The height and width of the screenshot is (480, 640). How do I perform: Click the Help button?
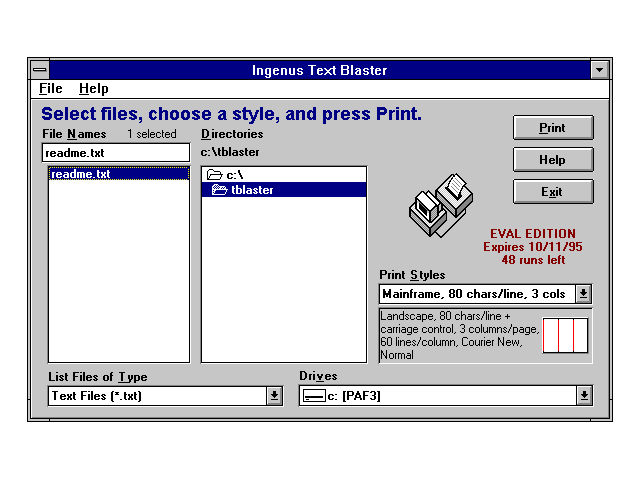point(552,159)
